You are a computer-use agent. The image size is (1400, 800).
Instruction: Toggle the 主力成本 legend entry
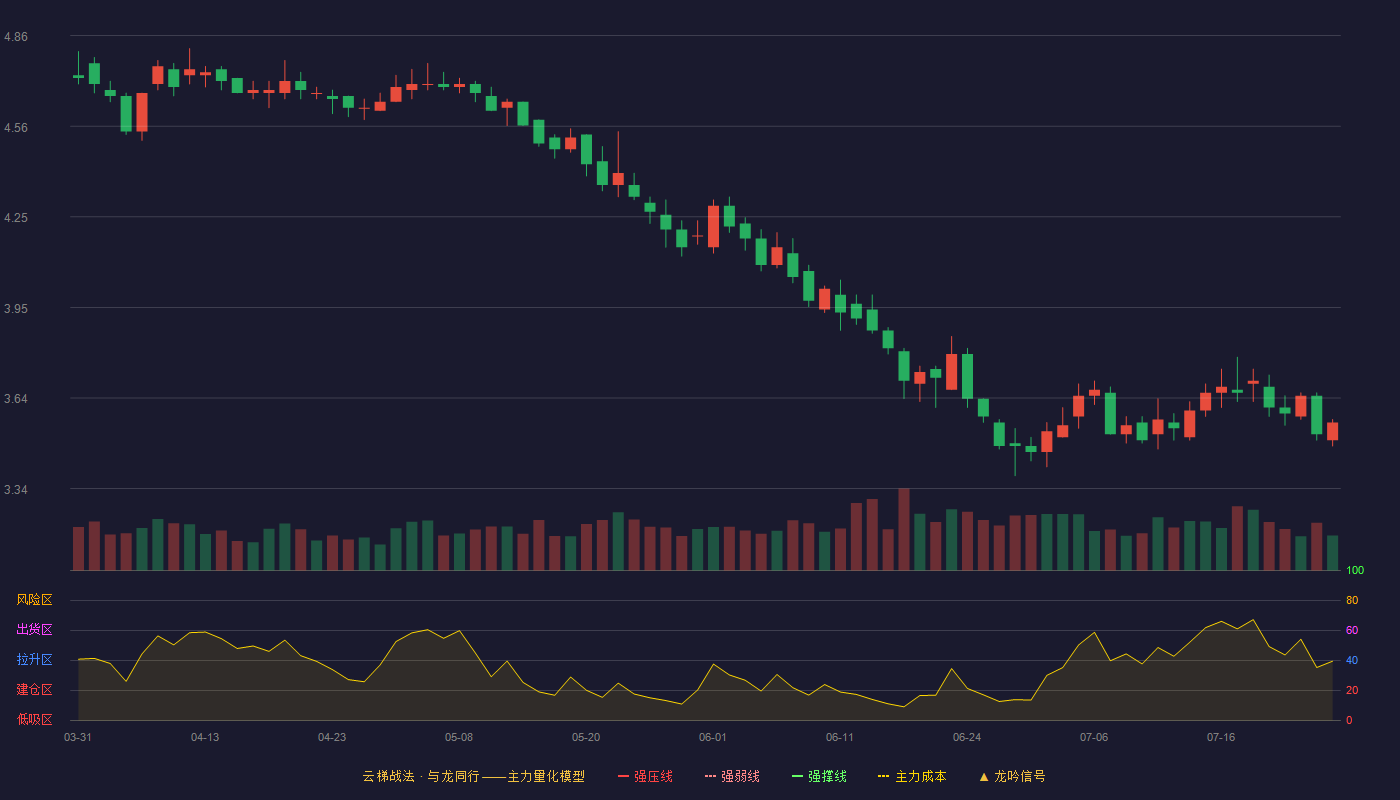point(912,776)
